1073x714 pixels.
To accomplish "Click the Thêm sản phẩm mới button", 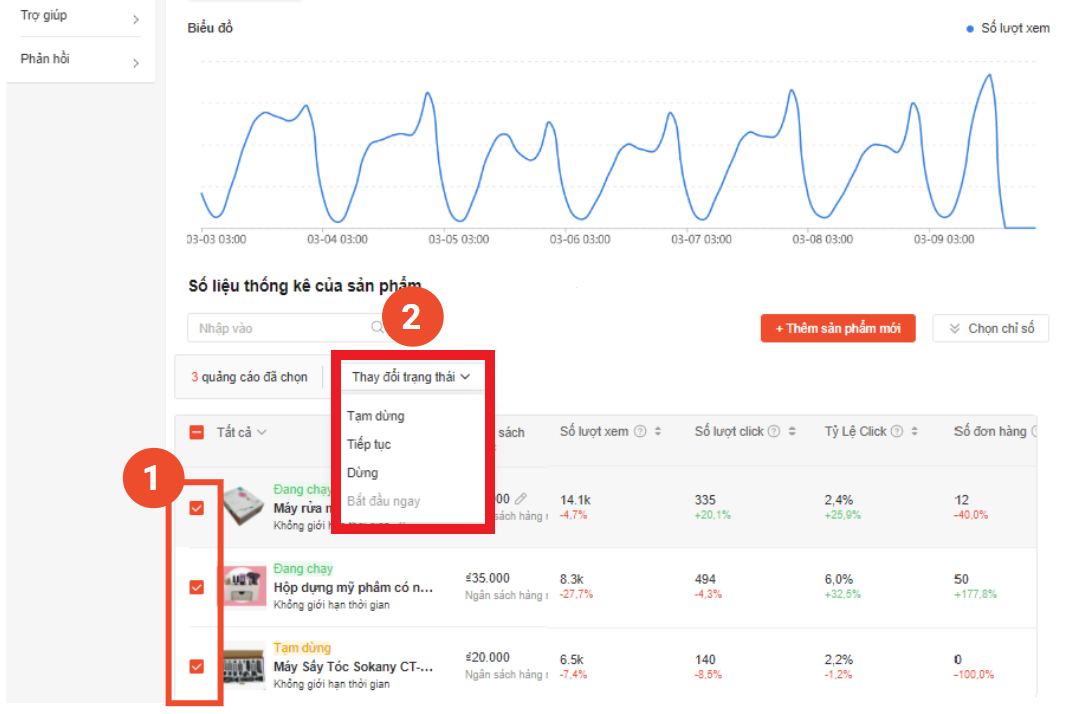I will point(837,328).
